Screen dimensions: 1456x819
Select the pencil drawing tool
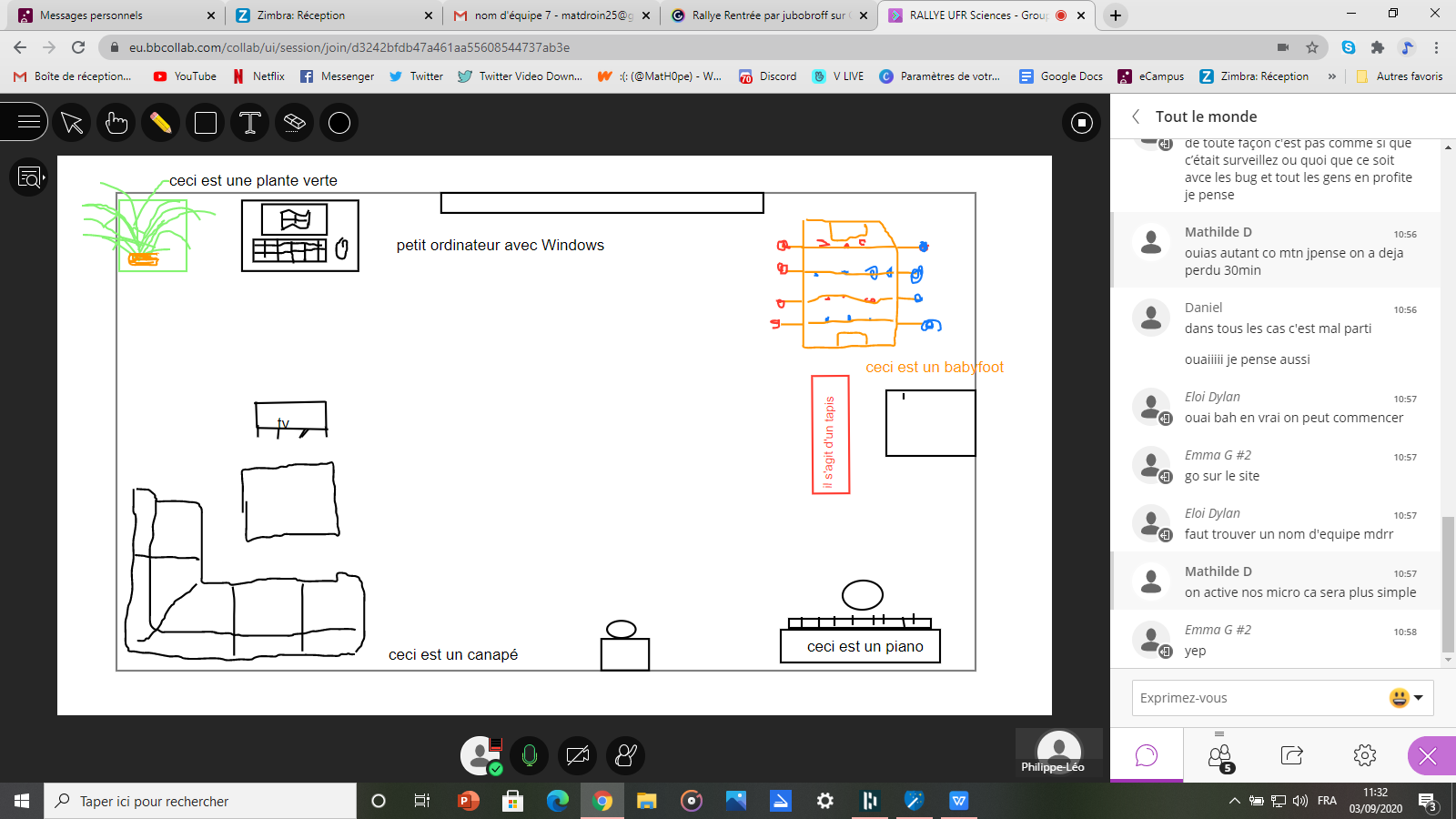pyautogui.click(x=161, y=123)
